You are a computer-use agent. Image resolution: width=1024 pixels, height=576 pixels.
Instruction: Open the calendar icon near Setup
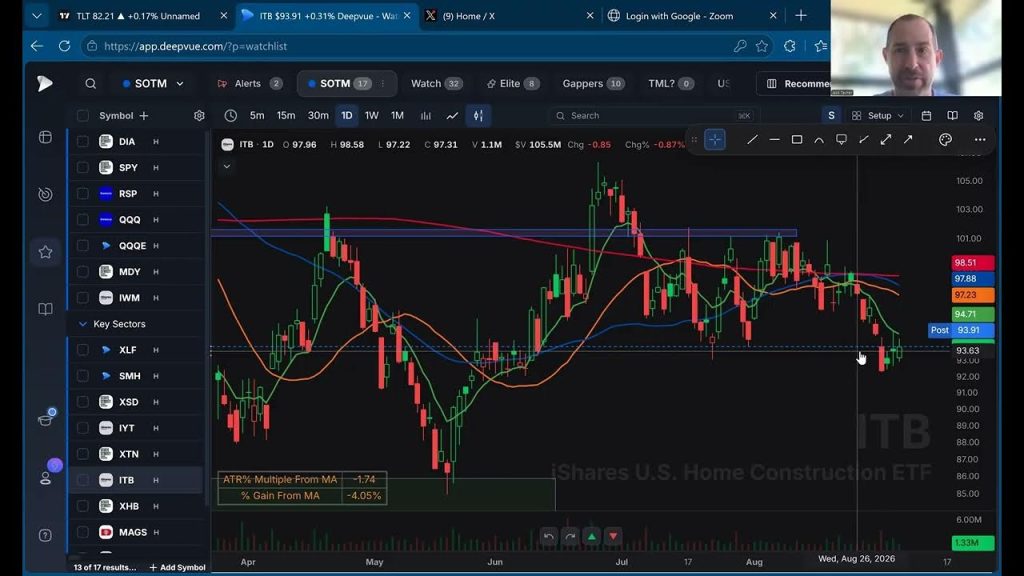point(926,116)
